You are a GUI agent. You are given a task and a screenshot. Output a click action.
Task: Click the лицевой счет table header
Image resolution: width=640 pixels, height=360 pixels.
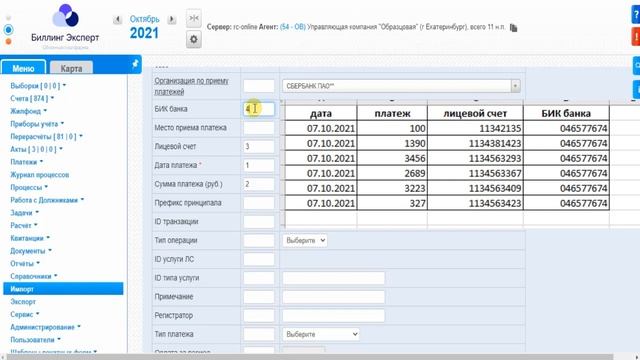coord(475,113)
